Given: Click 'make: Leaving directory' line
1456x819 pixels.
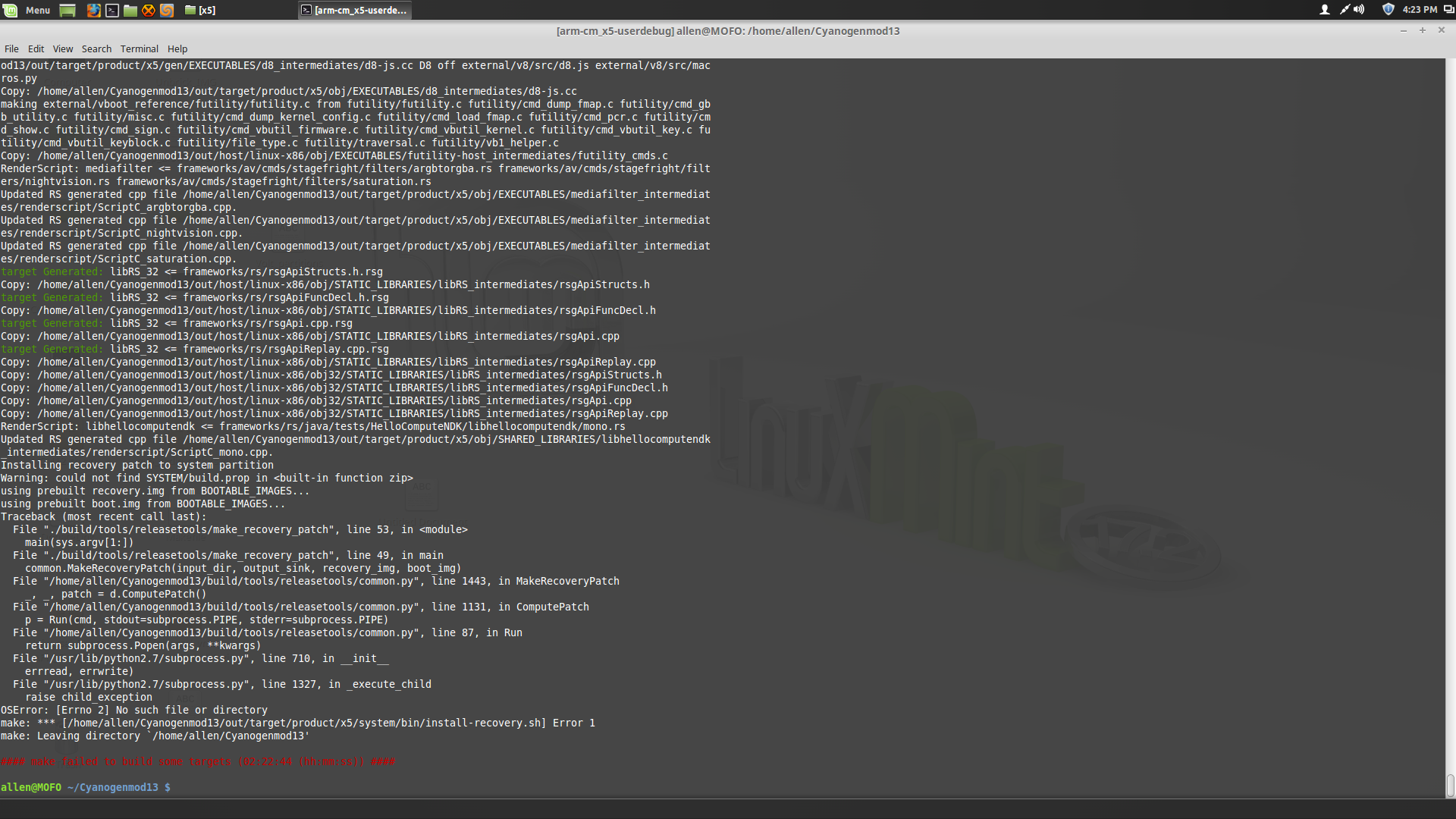Looking at the screenshot, I should (x=155, y=736).
